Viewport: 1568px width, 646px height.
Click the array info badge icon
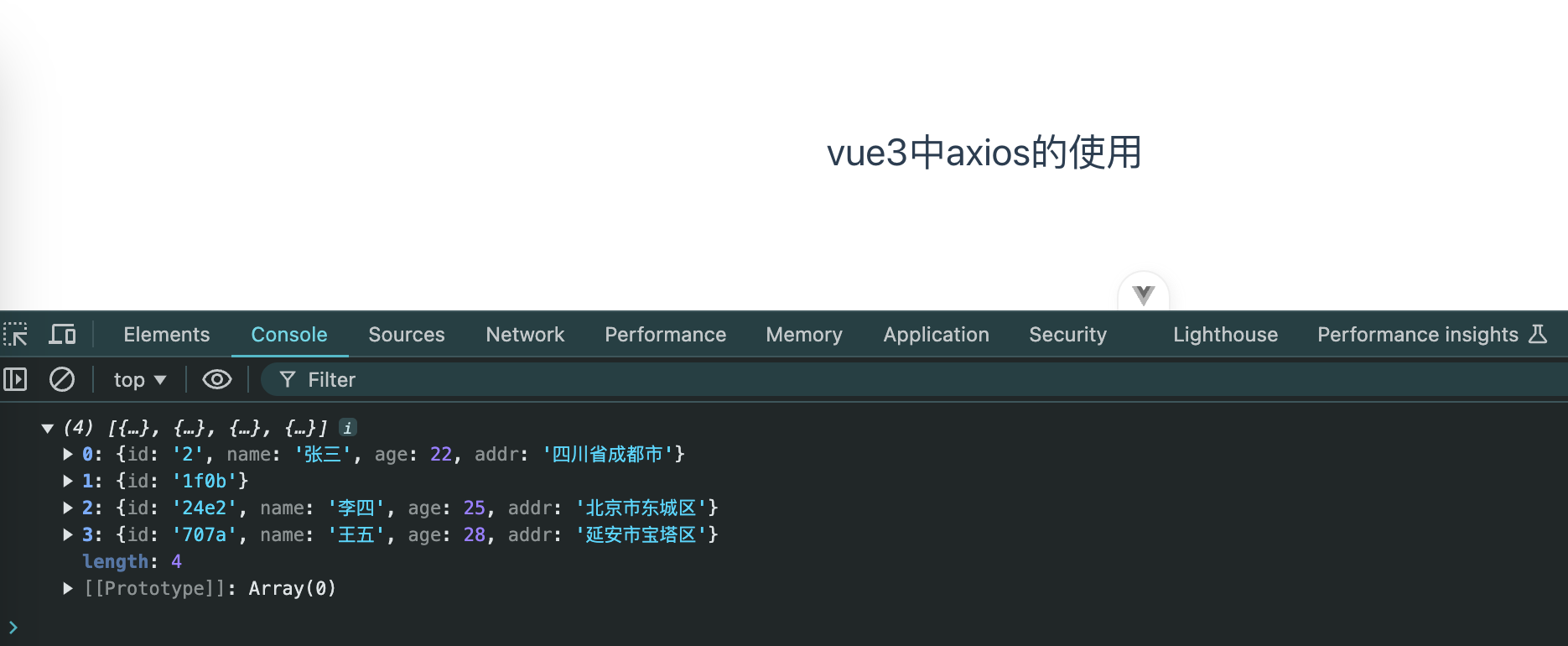pos(347,428)
